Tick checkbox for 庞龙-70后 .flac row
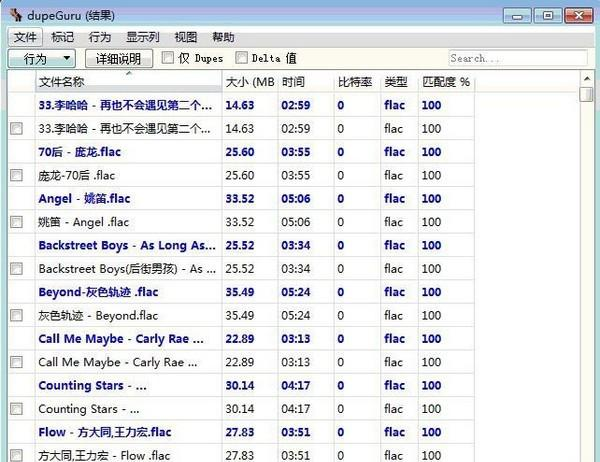Image resolution: width=600 pixels, height=462 pixels. tap(16, 175)
